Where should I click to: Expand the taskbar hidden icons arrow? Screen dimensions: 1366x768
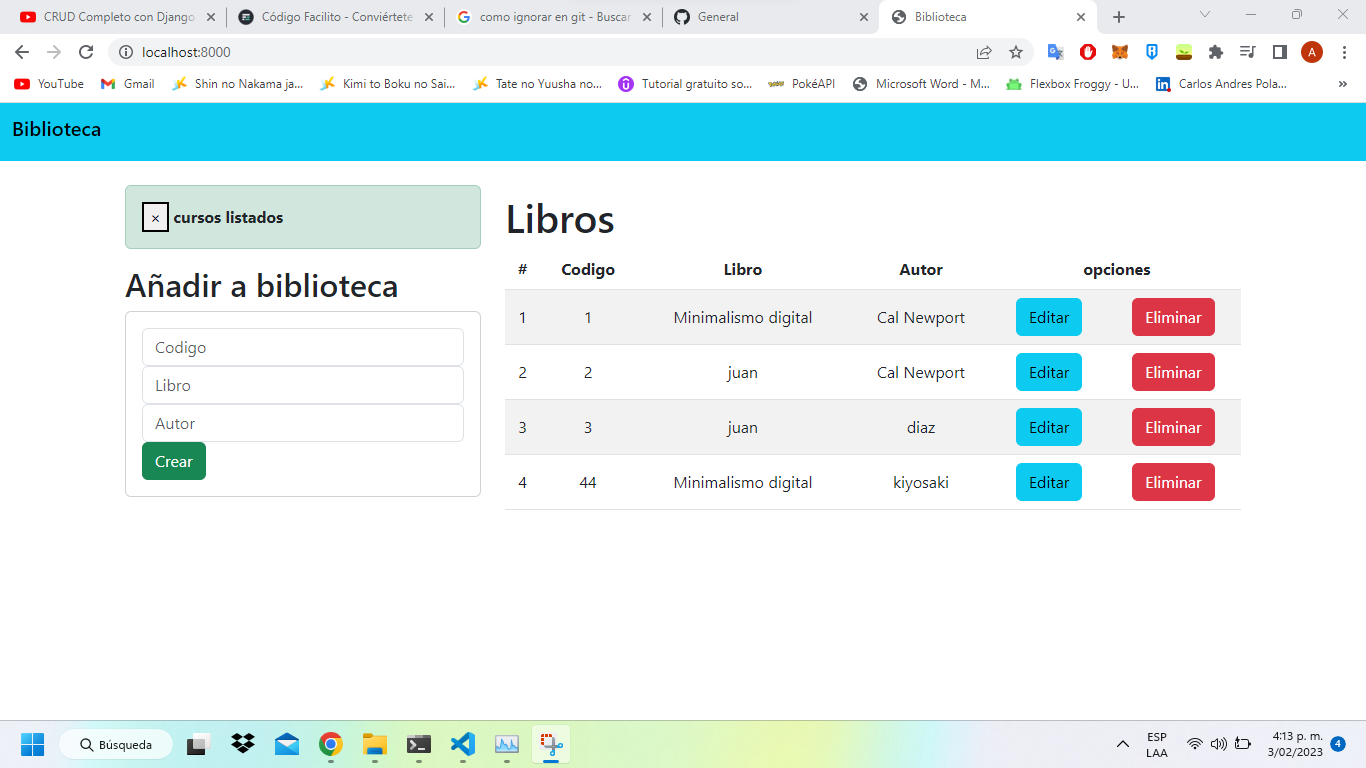coord(1122,744)
